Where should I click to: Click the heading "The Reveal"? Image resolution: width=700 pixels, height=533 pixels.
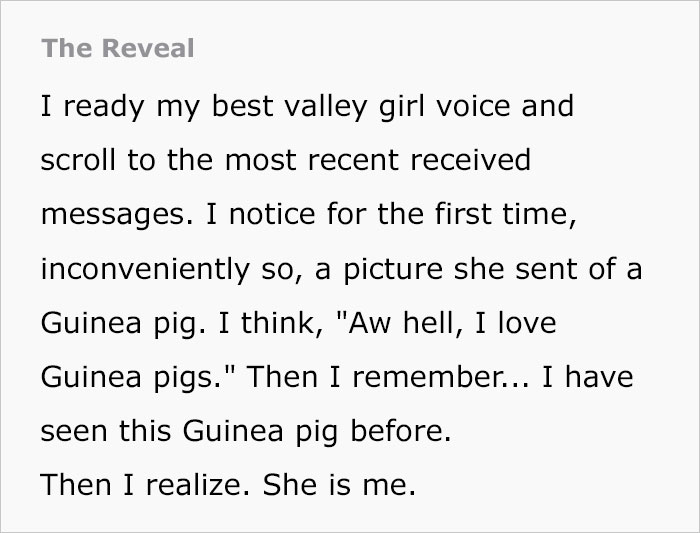click(120, 50)
